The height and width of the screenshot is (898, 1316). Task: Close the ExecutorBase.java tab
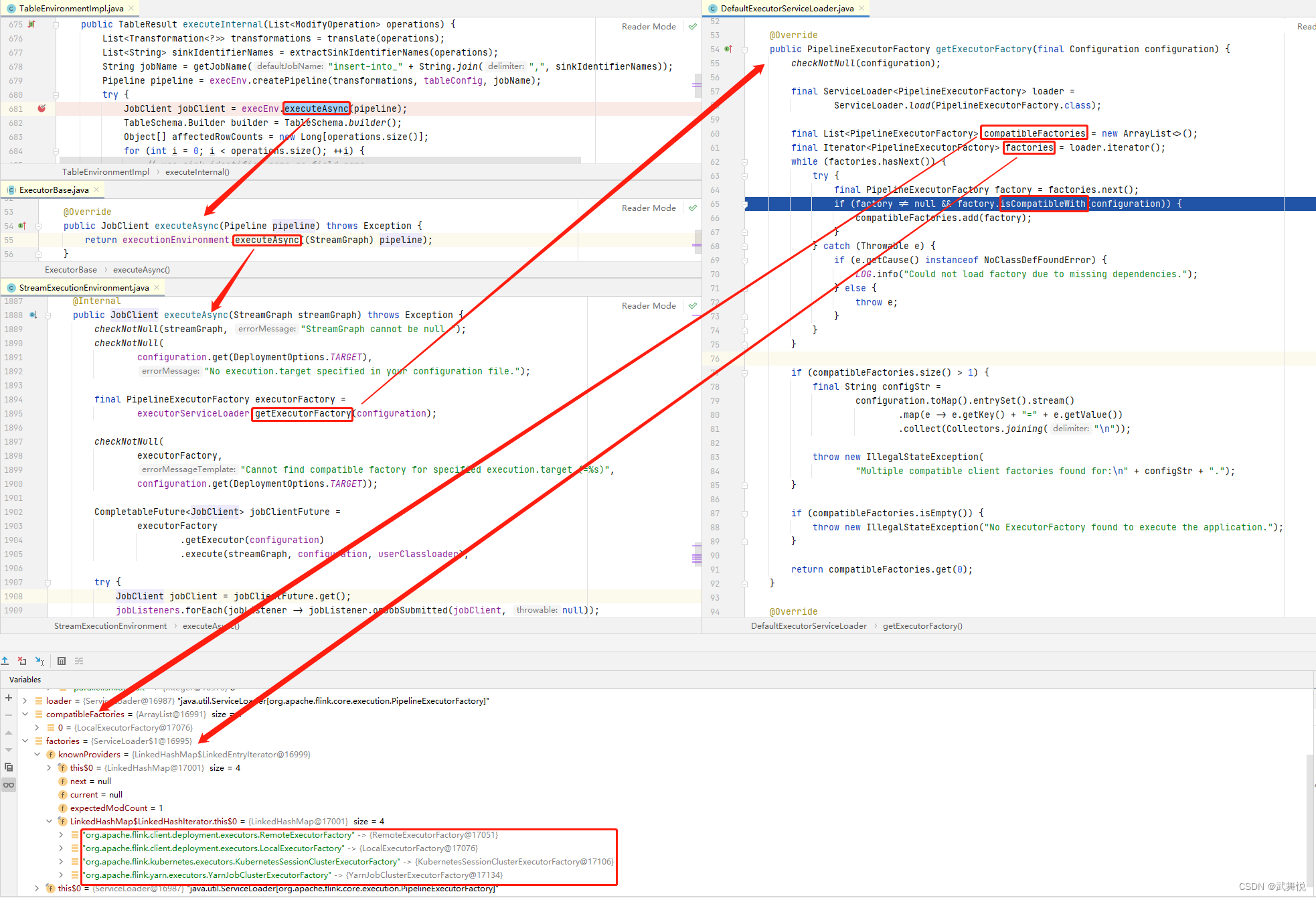pos(96,190)
